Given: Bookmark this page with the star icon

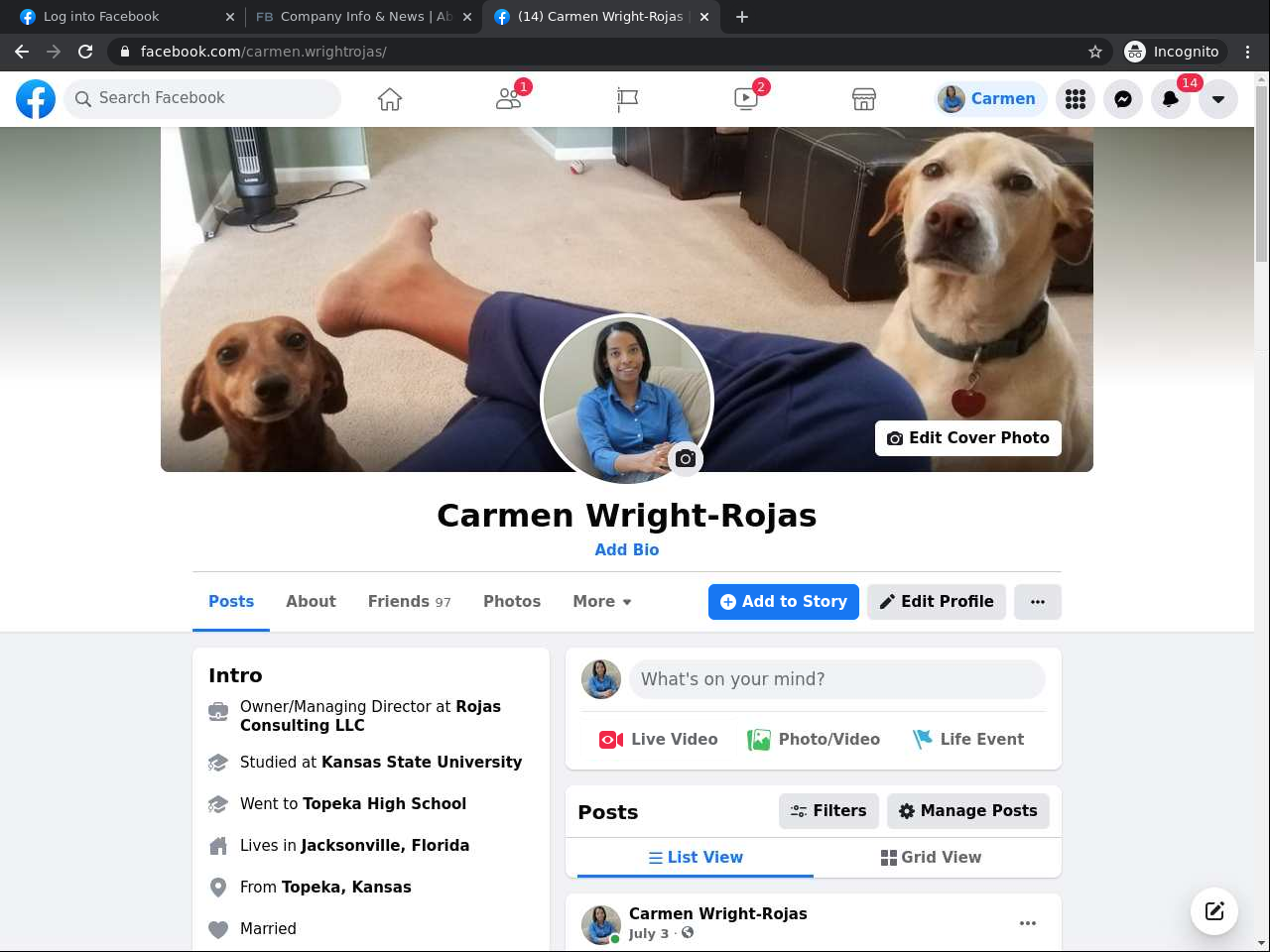Looking at the screenshot, I should pos(1095,52).
